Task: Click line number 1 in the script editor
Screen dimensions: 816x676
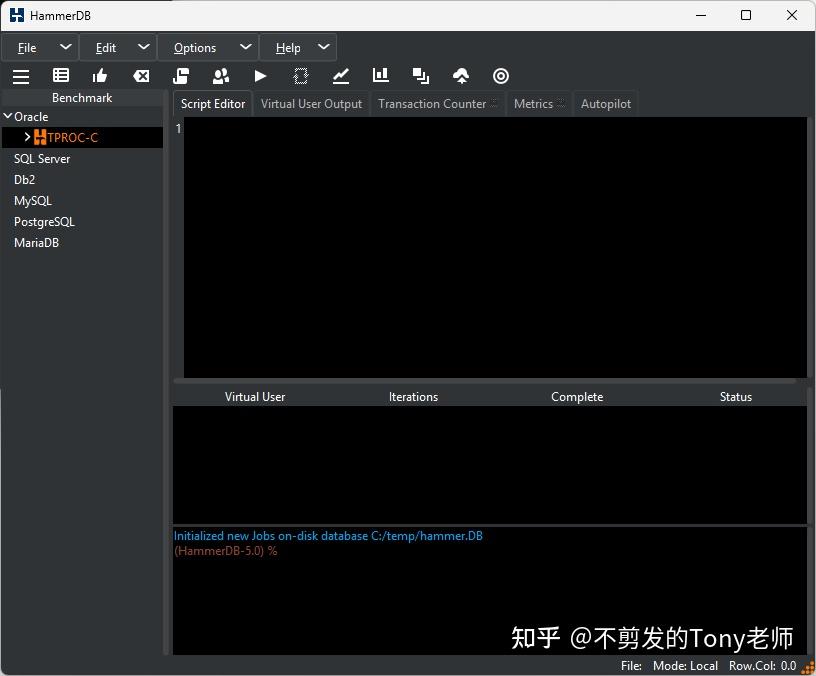Action: (x=178, y=128)
